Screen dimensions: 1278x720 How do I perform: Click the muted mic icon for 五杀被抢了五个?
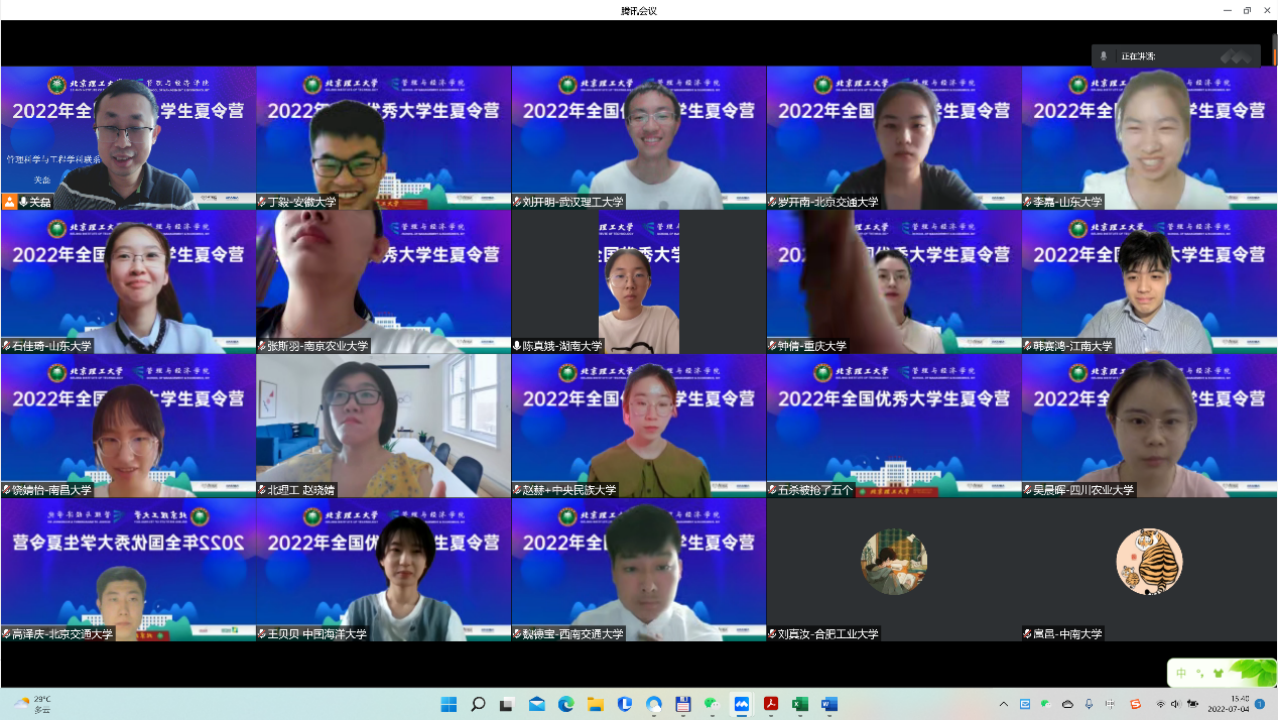click(773, 490)
